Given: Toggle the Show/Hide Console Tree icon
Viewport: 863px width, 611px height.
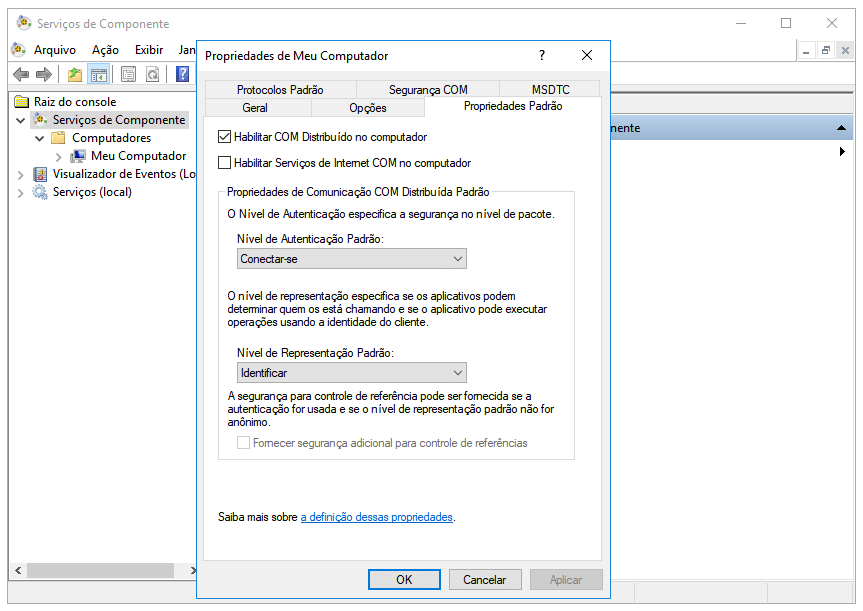Looking at the screenshot, I should [x=98, y=74].
